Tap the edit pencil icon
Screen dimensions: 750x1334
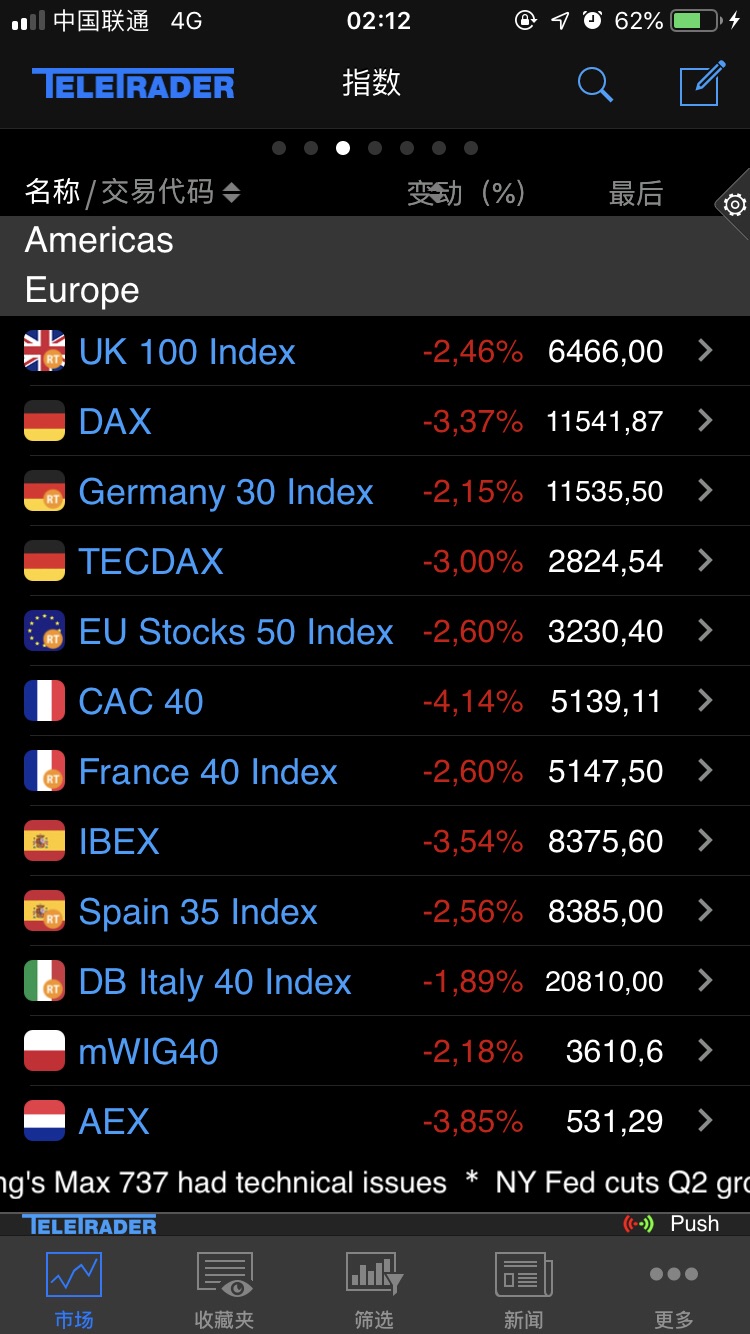702,83
